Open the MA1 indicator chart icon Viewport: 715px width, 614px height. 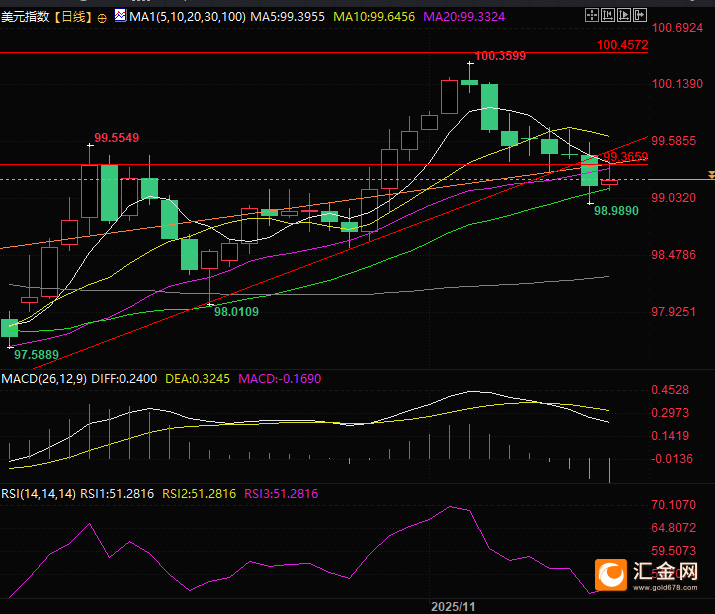pyautogui.click(x=120, y=15)
